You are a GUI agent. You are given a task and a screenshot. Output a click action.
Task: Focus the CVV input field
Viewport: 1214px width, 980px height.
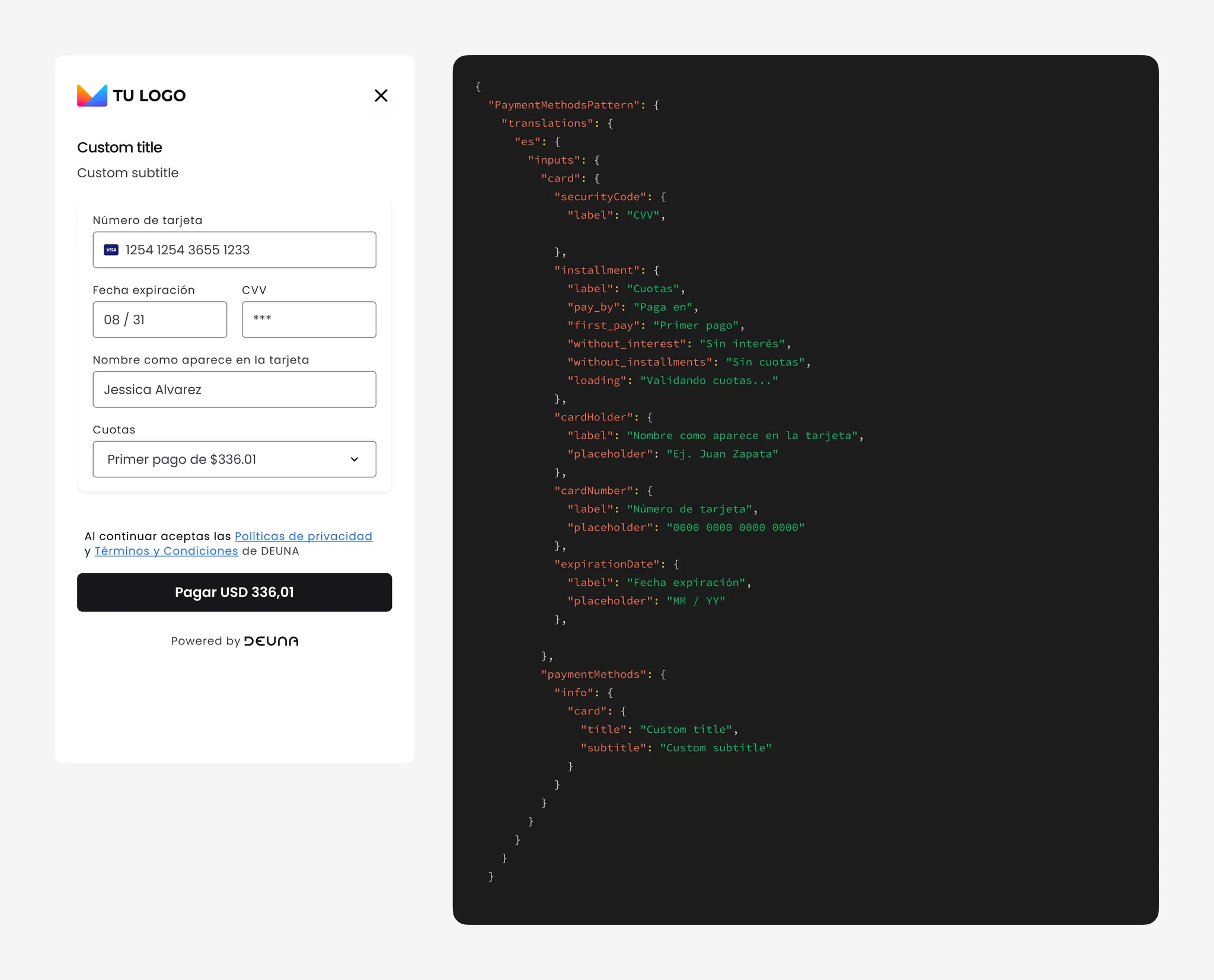[x=309, y=320]
